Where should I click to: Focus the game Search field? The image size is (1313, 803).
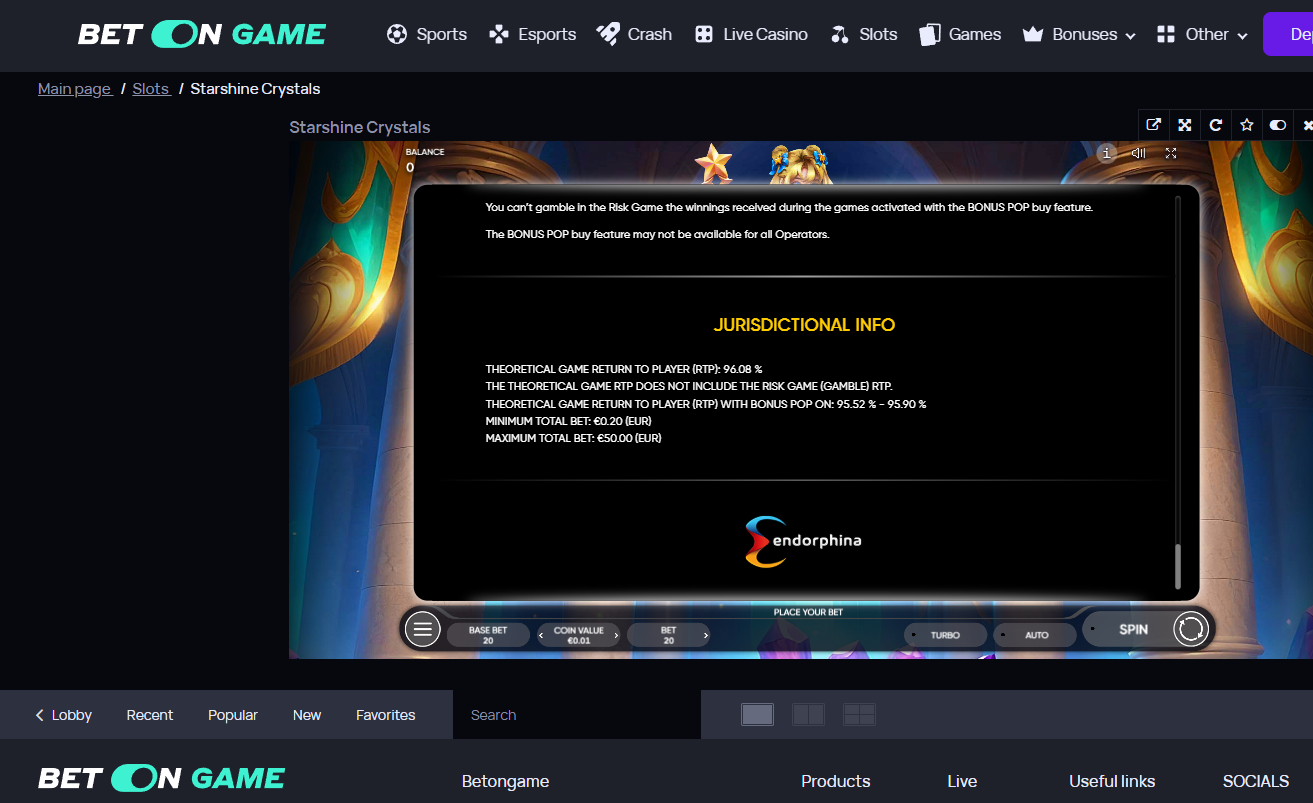coord(577,715)
